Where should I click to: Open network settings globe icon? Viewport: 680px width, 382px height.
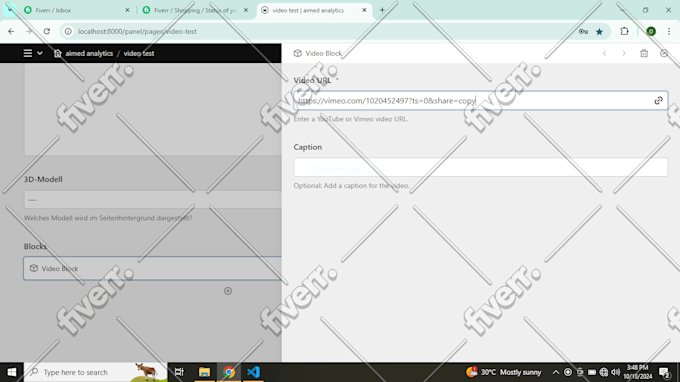pos(604,372)
